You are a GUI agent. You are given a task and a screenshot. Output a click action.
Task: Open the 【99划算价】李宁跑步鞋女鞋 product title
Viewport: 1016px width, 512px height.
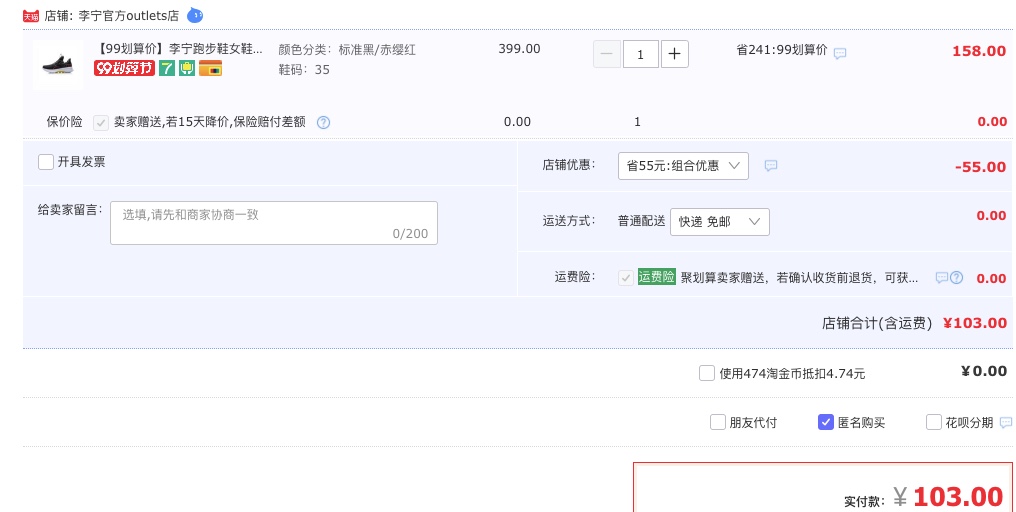pyautogui.click(x=179, y=49)
